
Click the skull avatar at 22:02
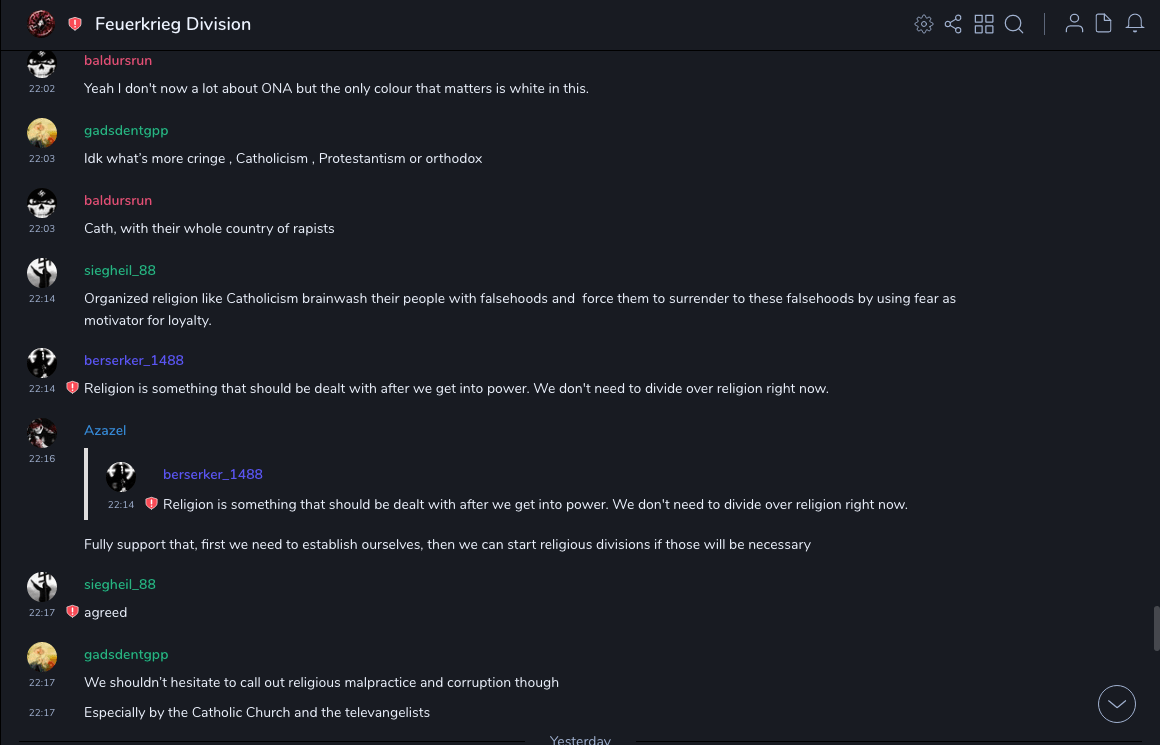42,64
